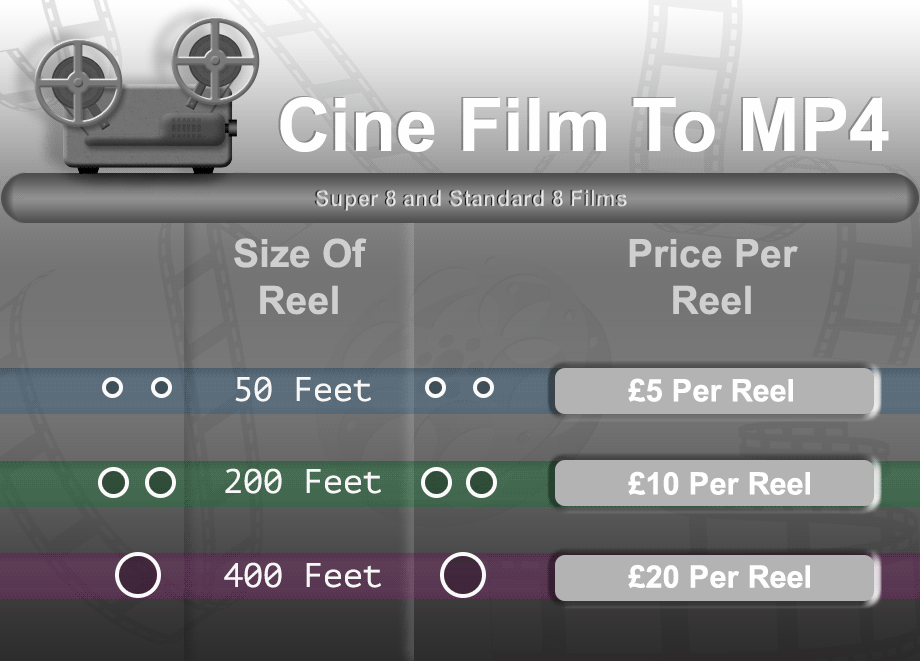
Task: Choose the £20 Per Reel button
Action: [x=716, y=578]
